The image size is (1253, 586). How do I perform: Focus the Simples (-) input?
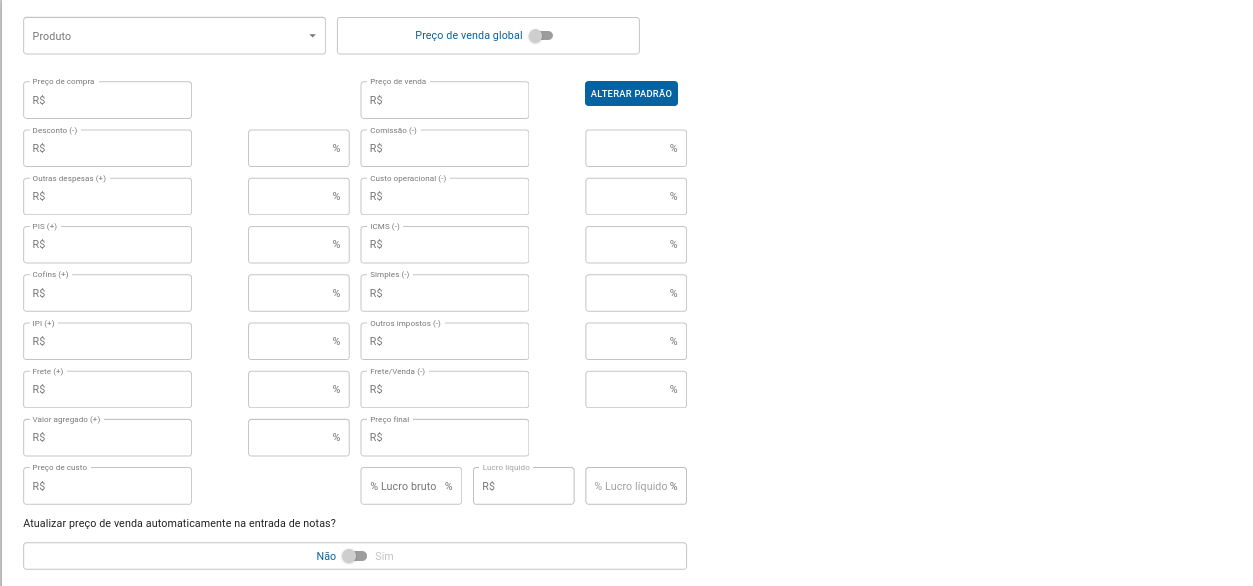pyautogui.click(x=444, y=293)
